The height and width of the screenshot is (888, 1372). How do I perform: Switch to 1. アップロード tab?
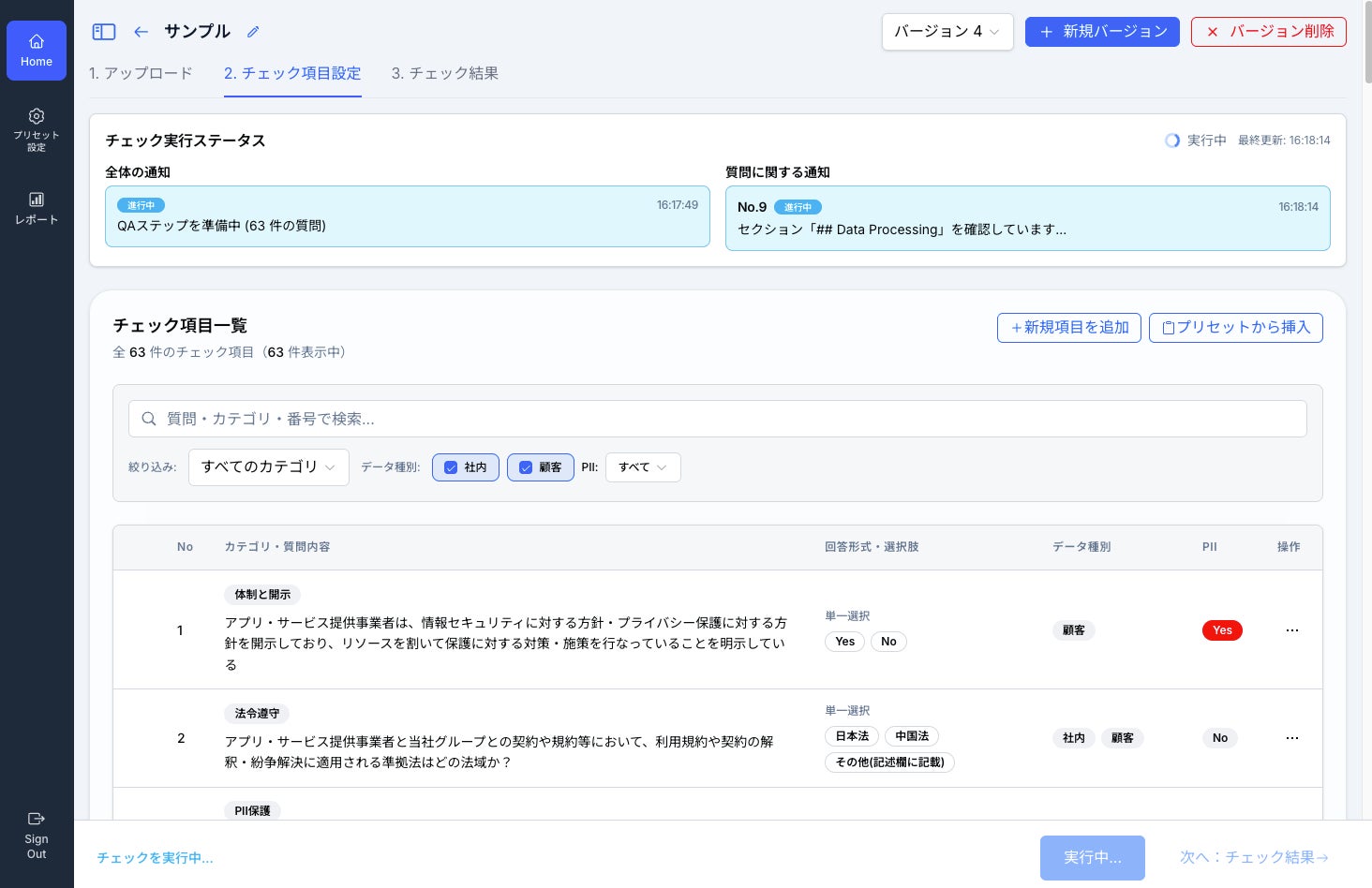click(141, 73)
